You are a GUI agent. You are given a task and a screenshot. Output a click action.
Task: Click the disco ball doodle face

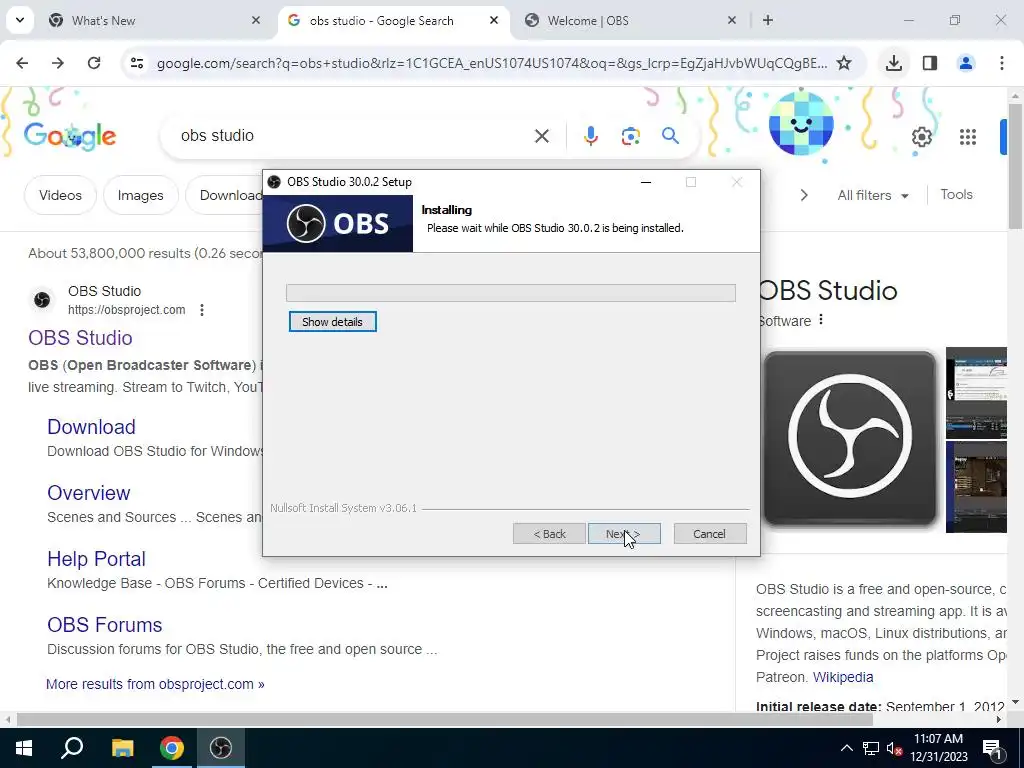point(801,124)
